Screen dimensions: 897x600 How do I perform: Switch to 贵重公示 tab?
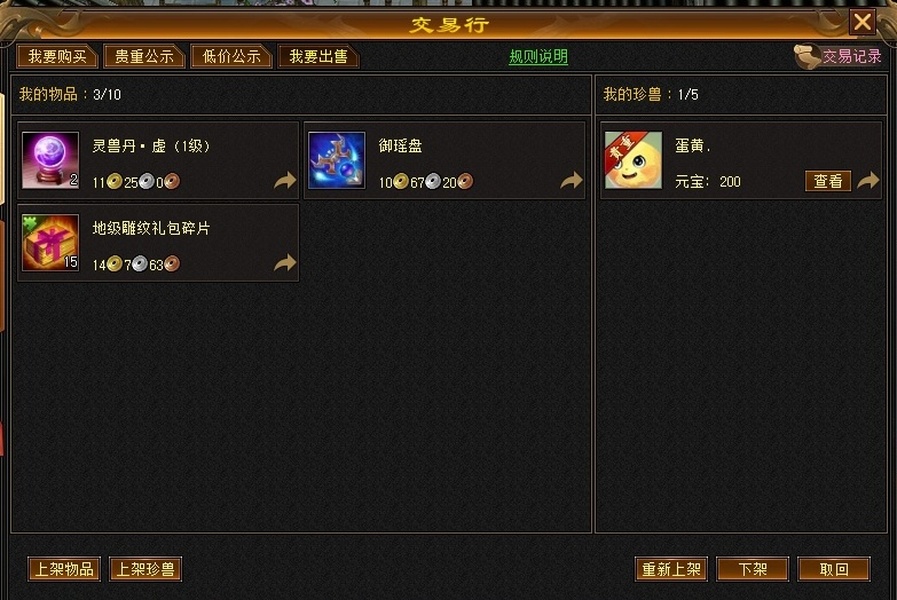tap(144, 57)
